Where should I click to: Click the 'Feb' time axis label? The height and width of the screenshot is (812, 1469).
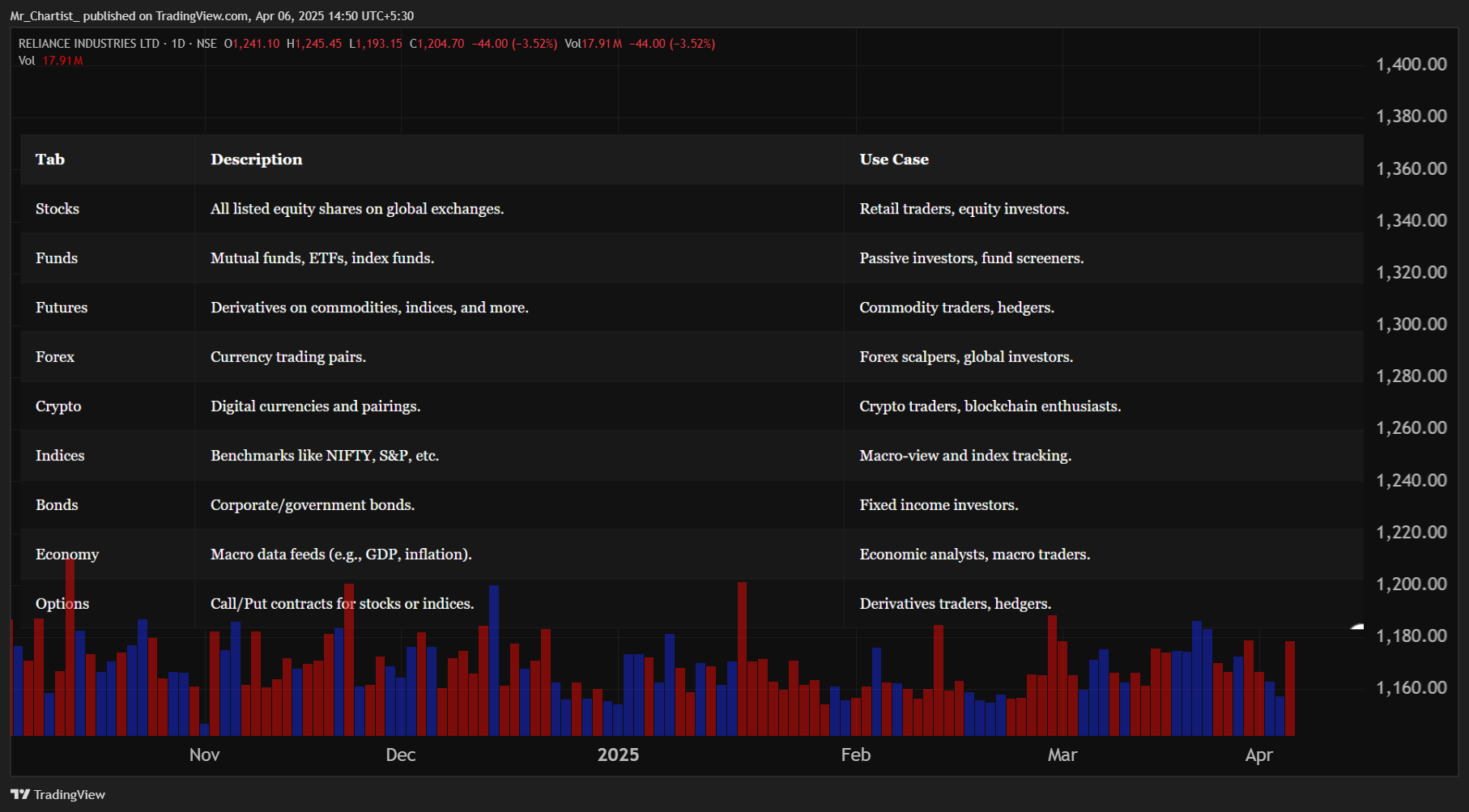[856, 755]
